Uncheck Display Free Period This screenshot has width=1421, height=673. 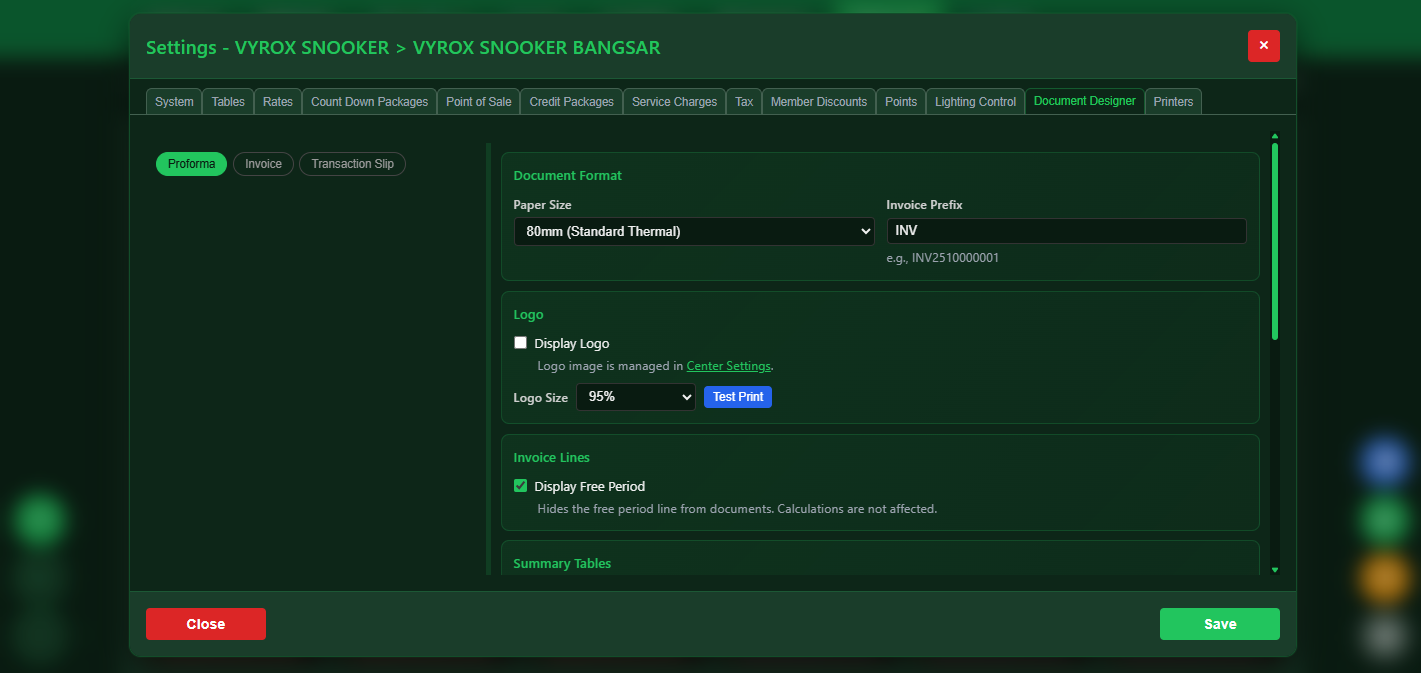pyautogui.click(x=520, y=485)
